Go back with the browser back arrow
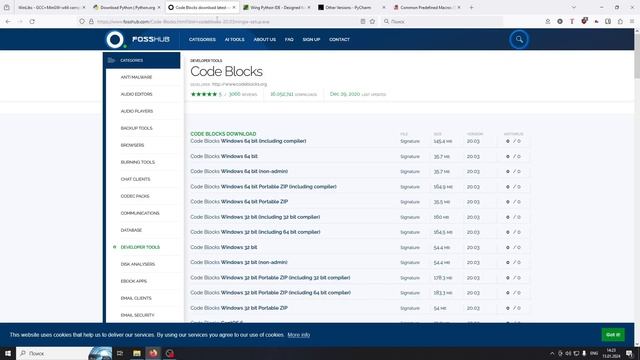 tap(8, 21)
